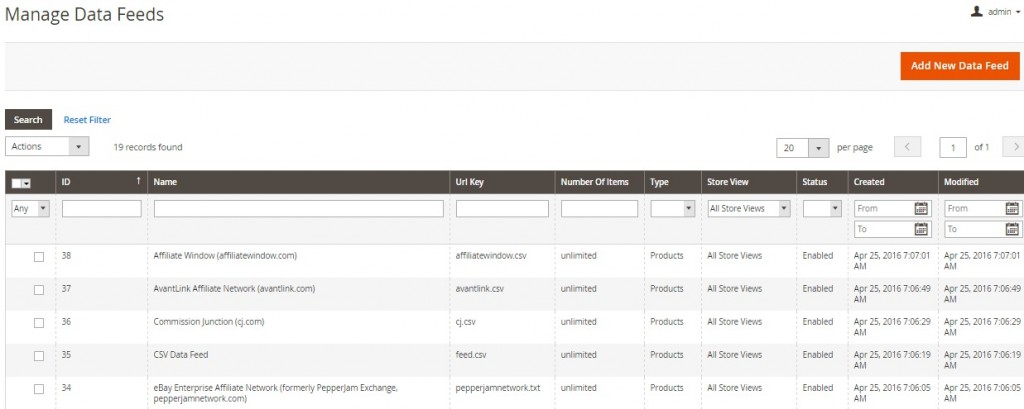Check the Affiliate Window row checkbox
Image resolution: width=1024 pixels, height=409 pixels.
click(x=39, y=256)
